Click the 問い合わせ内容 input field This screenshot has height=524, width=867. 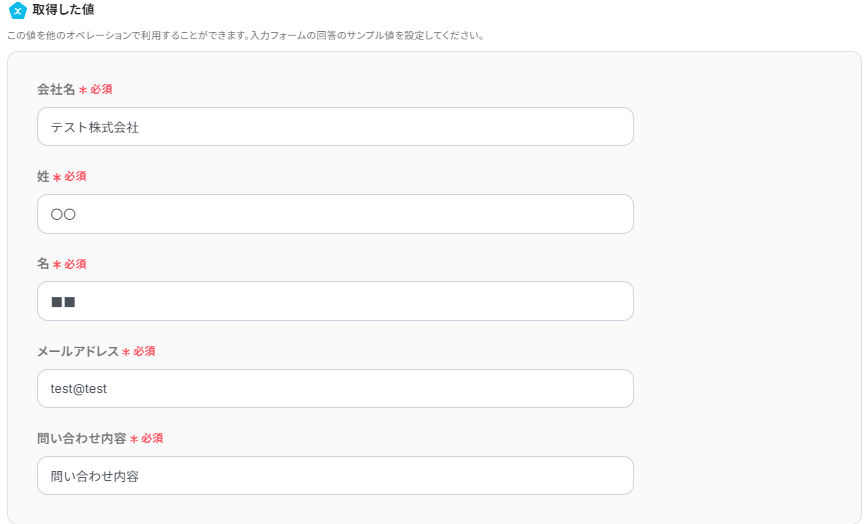[335, 476]
